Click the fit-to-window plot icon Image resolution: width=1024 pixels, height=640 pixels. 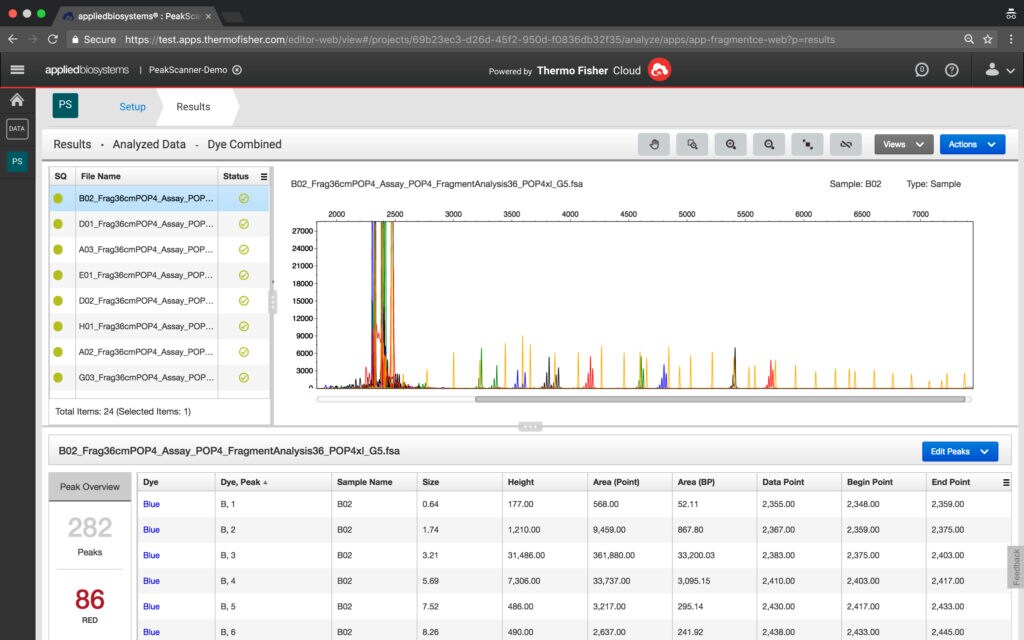click(x=807, y=144)
